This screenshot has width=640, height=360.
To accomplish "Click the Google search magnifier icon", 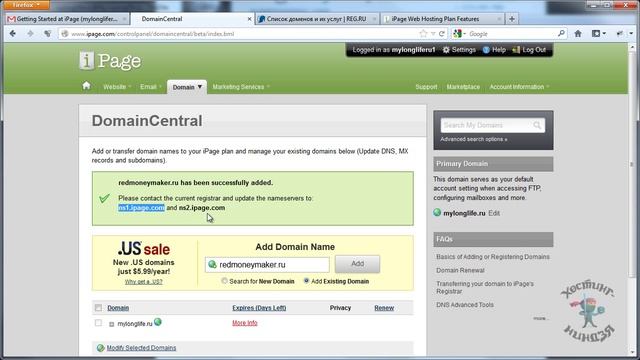I will (x=561, y=33).
